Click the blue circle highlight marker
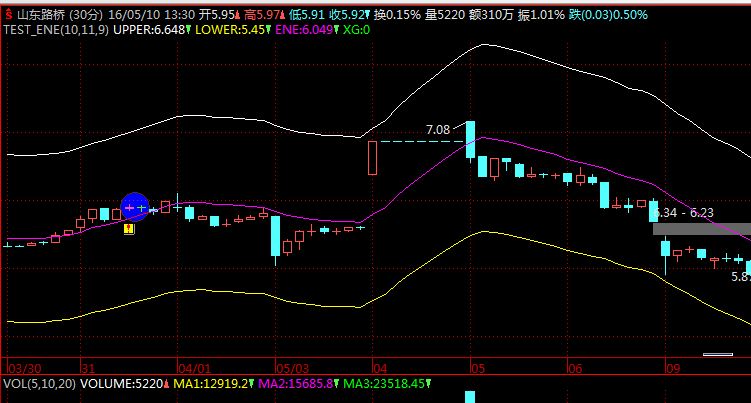751x403 pixels. pos(134,207)
